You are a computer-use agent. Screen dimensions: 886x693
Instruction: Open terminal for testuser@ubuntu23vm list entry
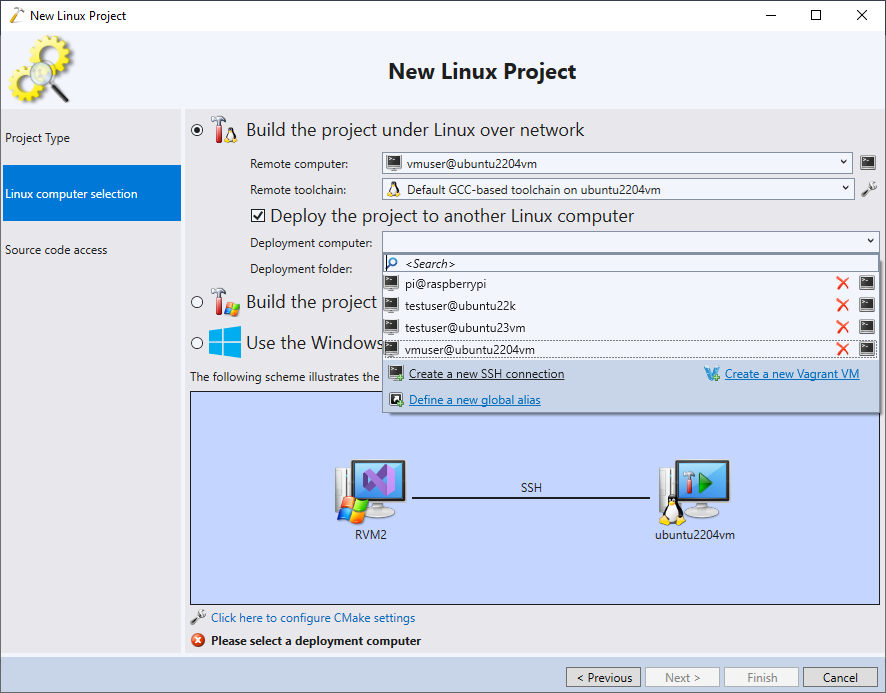click(x=867, y=326)
